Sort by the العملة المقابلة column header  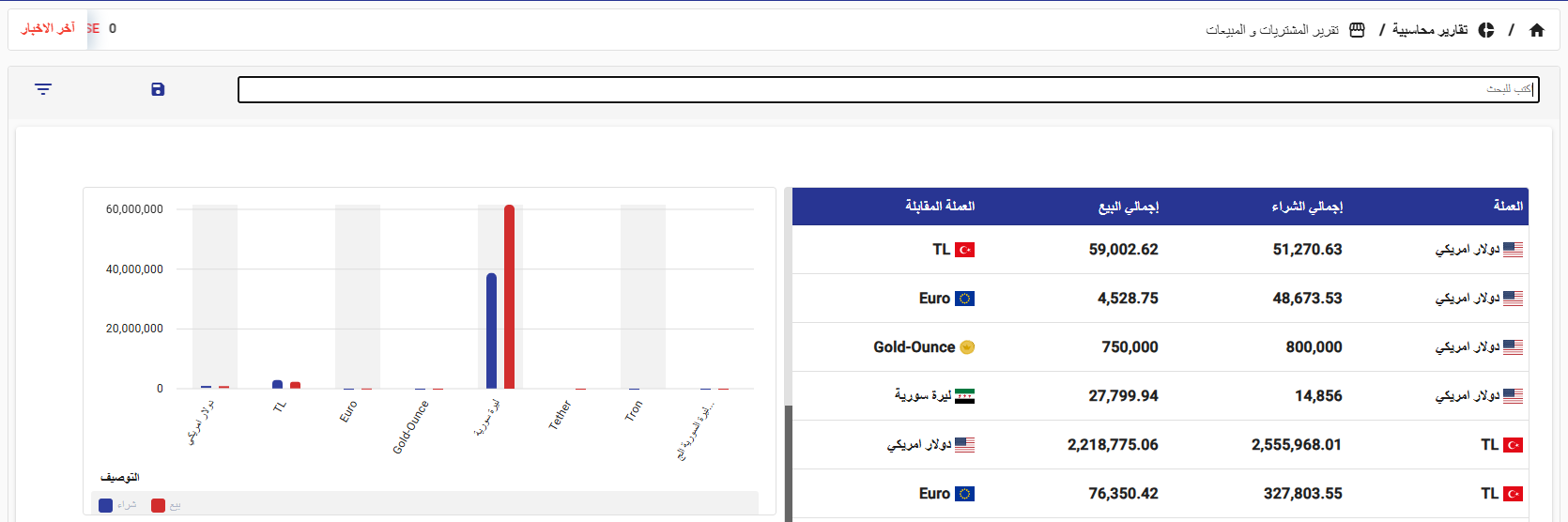(x=940, y=207)
